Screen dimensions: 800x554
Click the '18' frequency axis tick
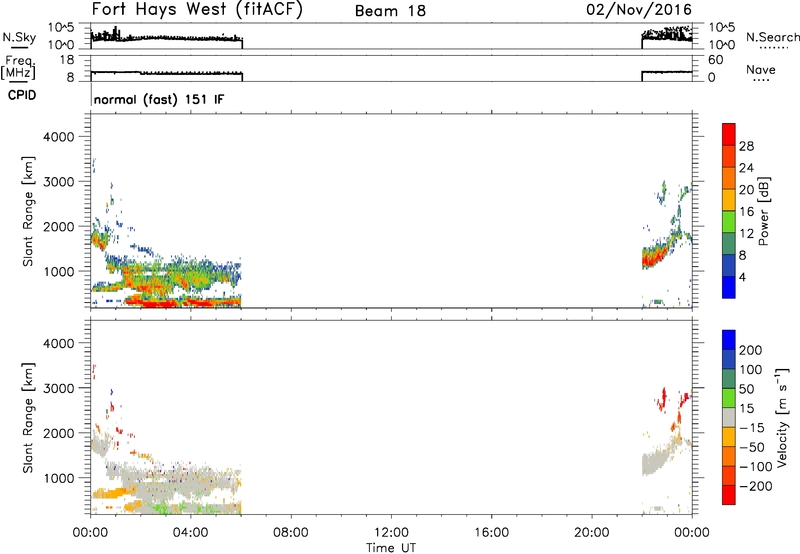click(67, 60)
